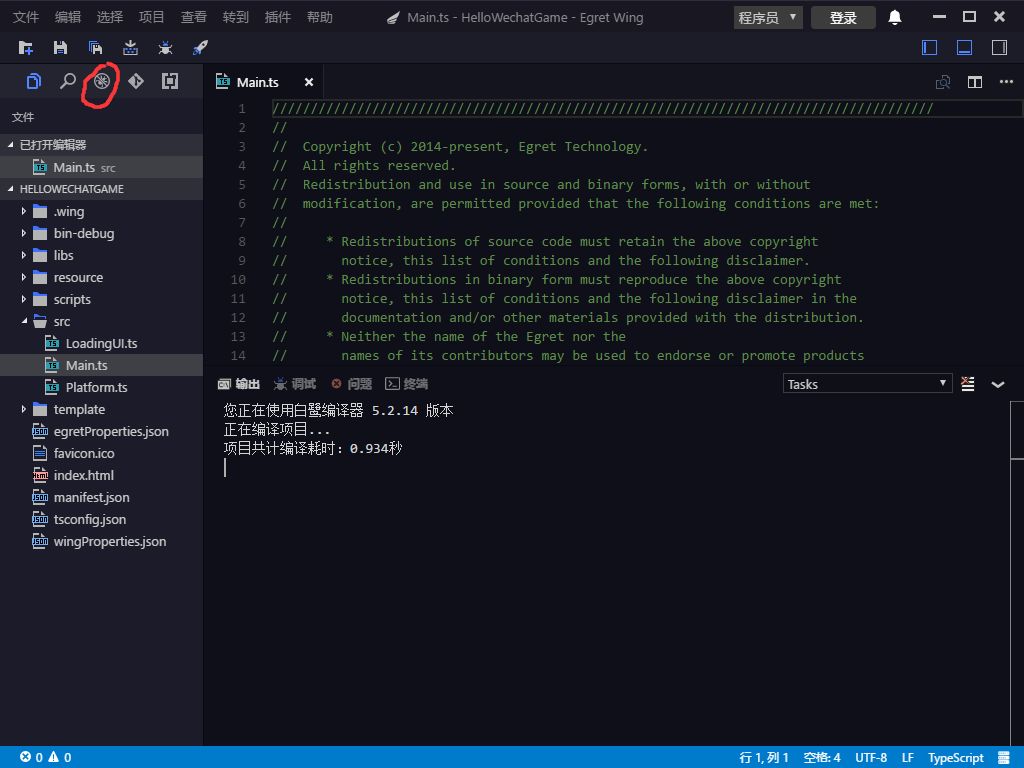Click the 行 1, 列 1 cursor position

[x=764, y=757]
